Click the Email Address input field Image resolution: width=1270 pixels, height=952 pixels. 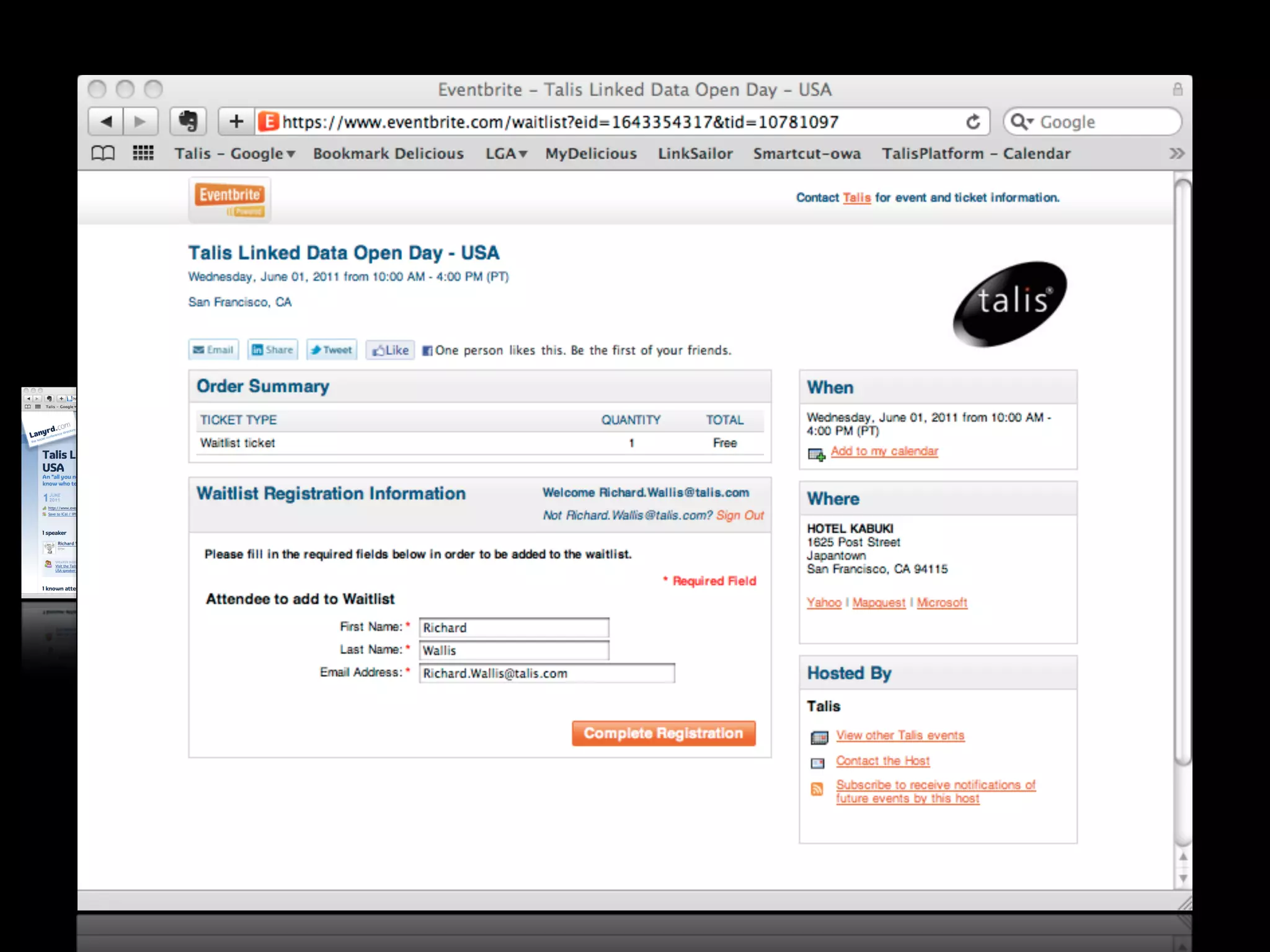pos(546,673)
